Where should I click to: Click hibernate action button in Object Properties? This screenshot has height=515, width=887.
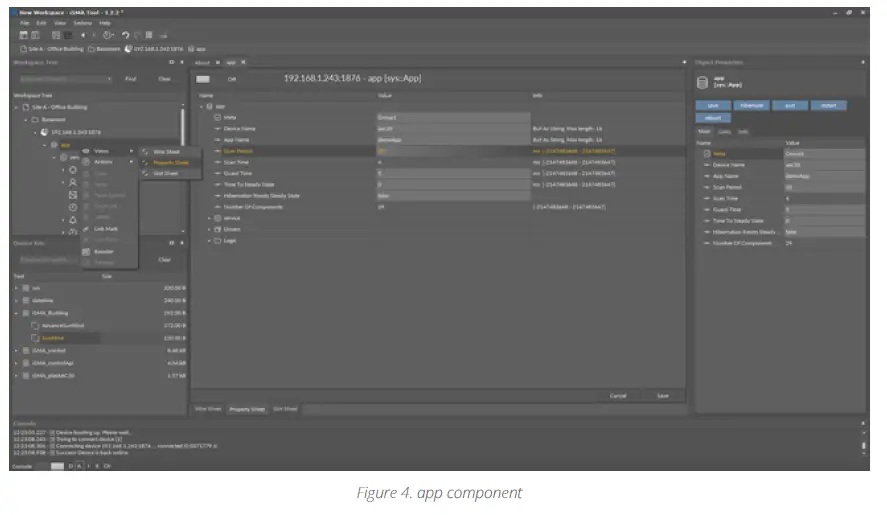click(x=751, y=105)
